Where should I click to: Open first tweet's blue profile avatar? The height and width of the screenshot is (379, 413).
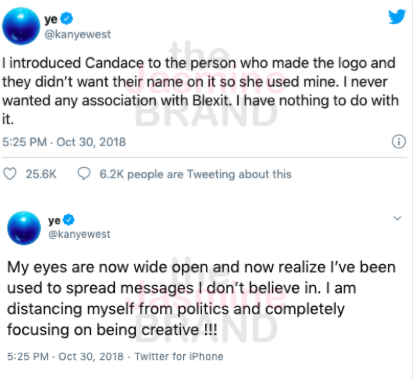tap(21, 26)
